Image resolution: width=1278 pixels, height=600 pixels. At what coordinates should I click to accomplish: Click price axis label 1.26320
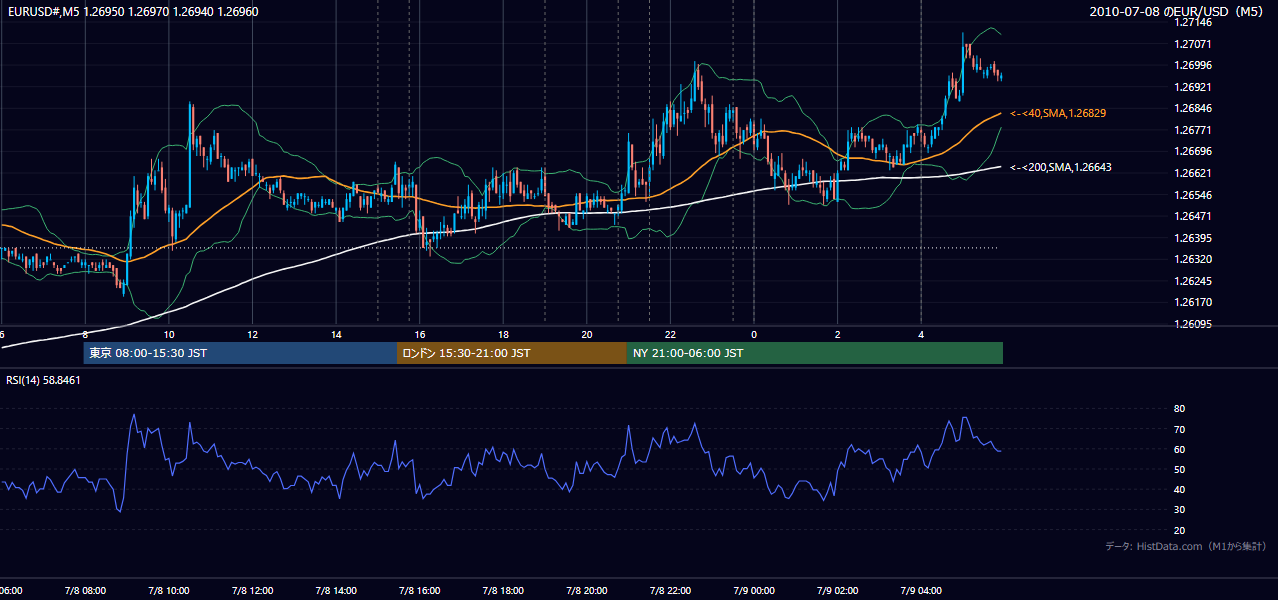pos(1193,259)
